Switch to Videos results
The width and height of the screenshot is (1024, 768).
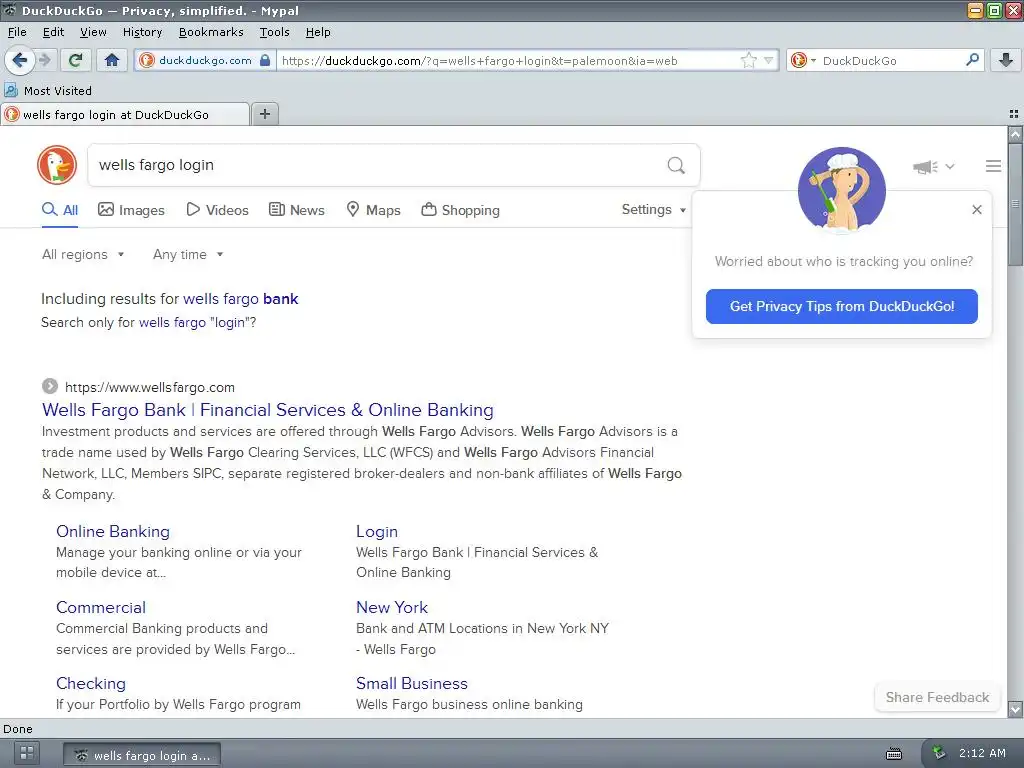coord(217,210)
